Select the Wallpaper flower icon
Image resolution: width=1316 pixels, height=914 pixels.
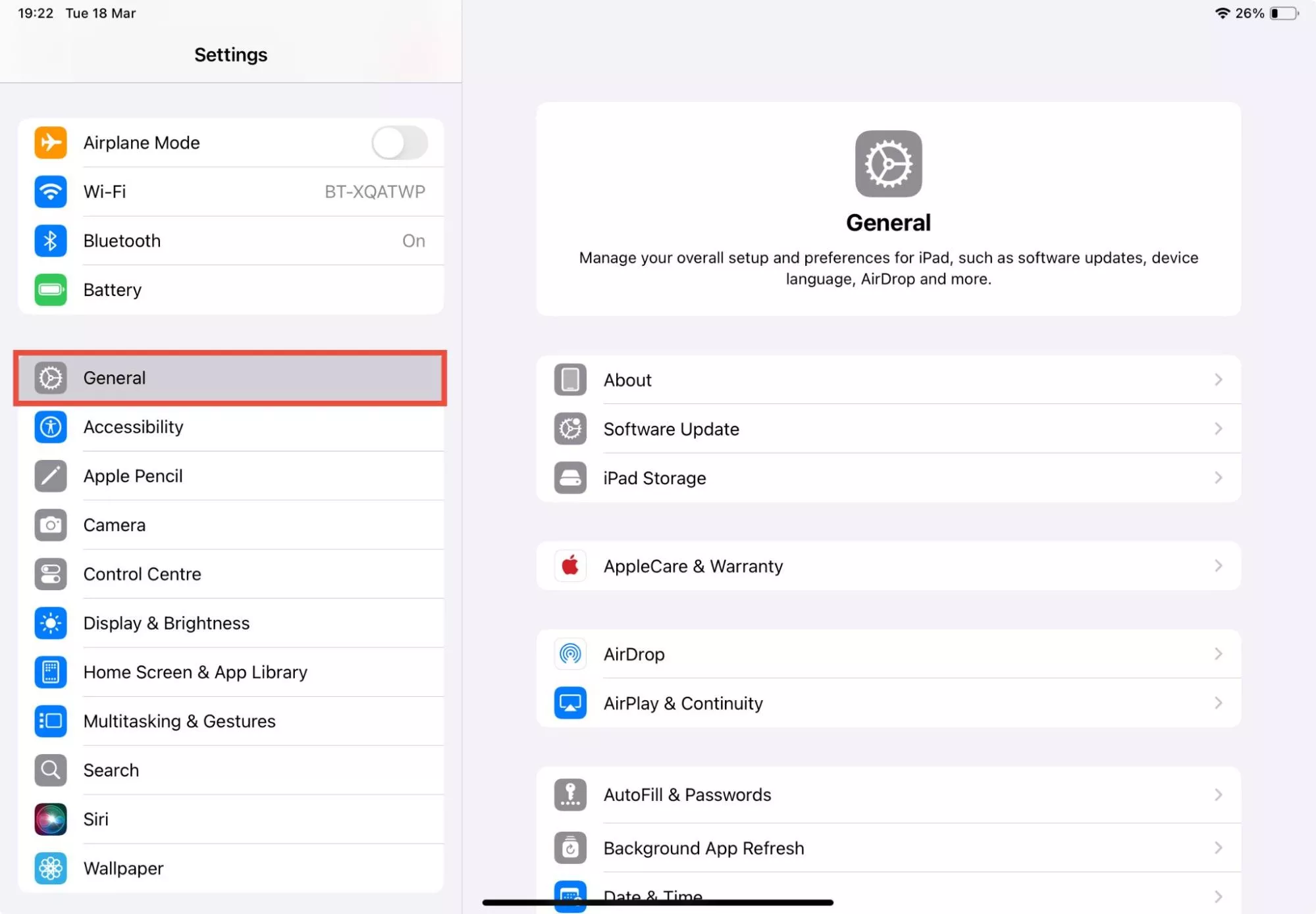[51, 869]
